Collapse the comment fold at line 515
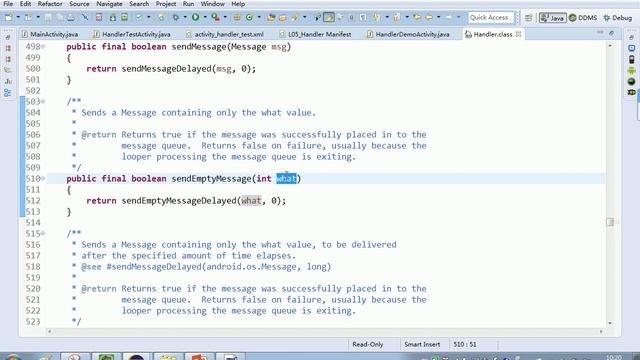Image resolution: width=640 pixels, height=360 pixels. 43,233
